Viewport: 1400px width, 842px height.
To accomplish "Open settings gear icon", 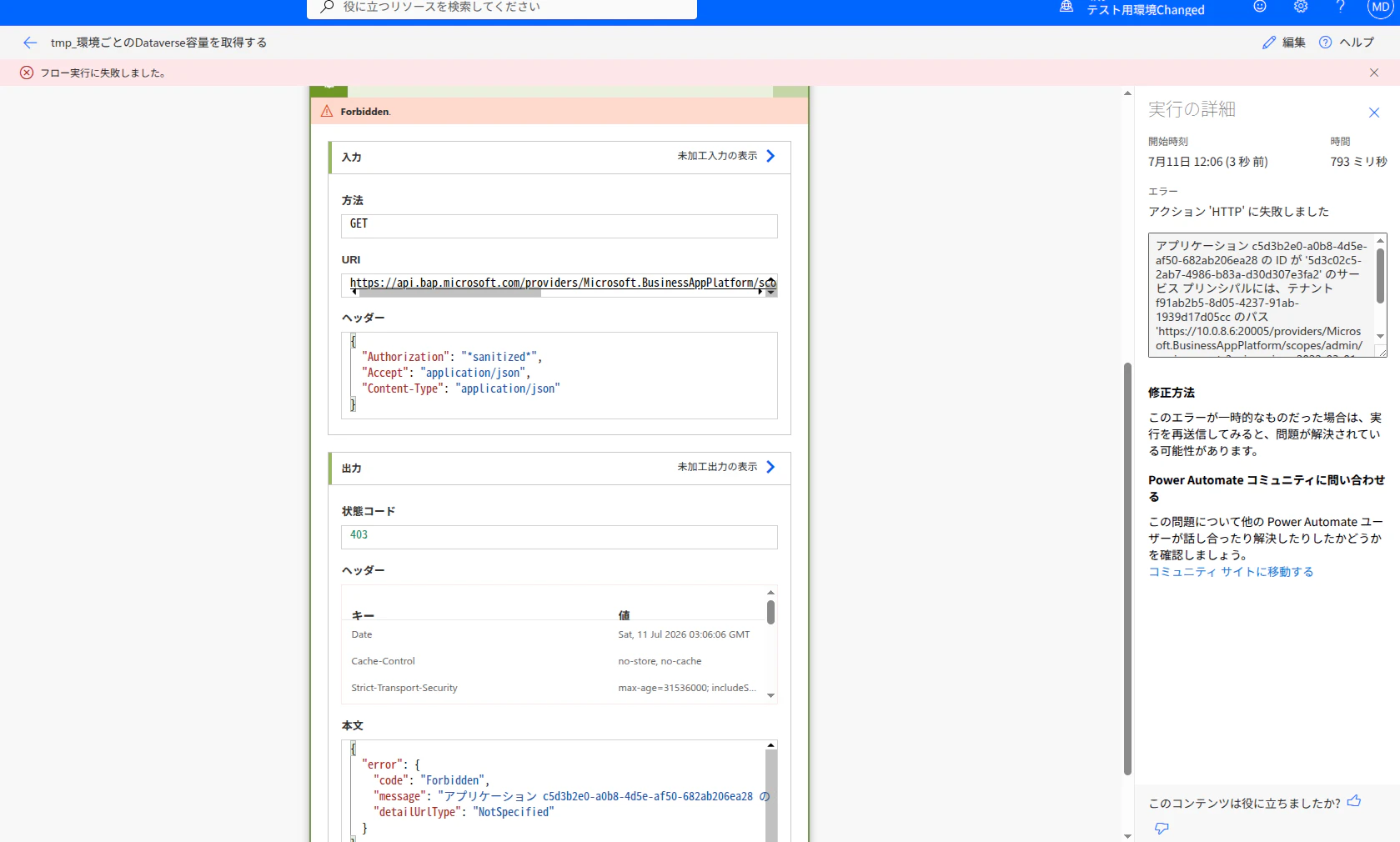I will 1301,7.
